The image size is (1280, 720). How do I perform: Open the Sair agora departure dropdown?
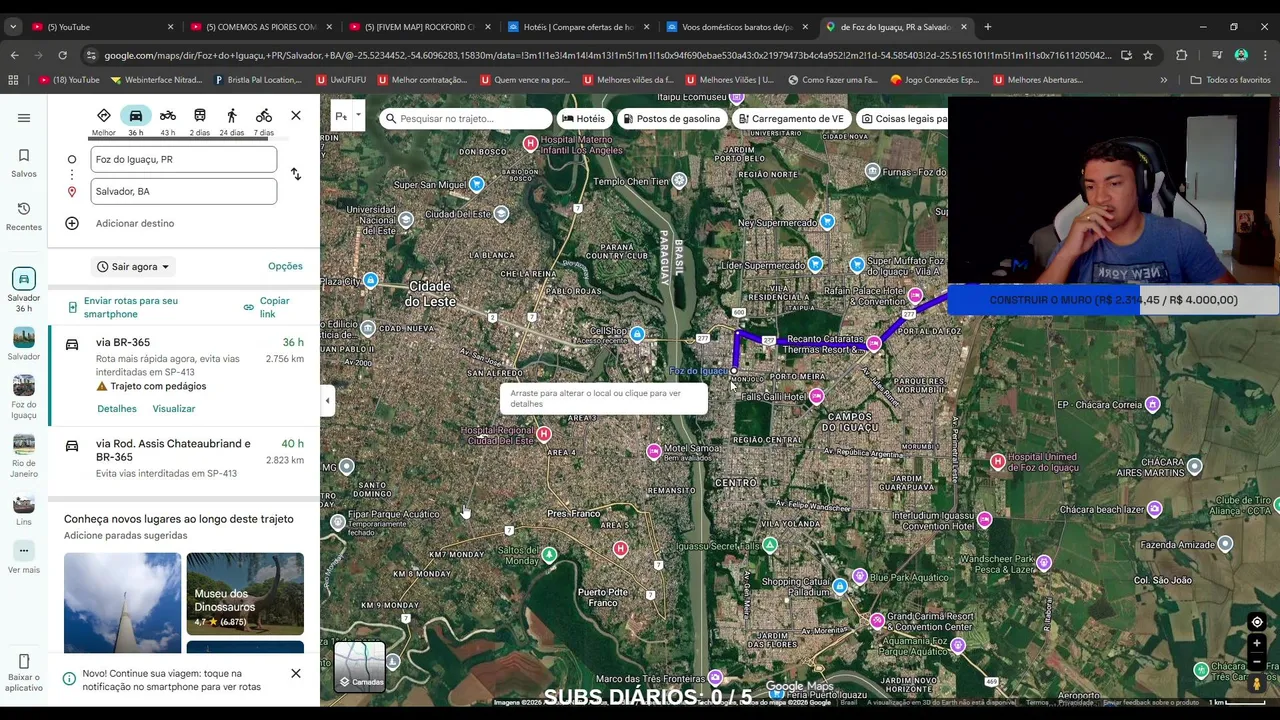point(133,267)
